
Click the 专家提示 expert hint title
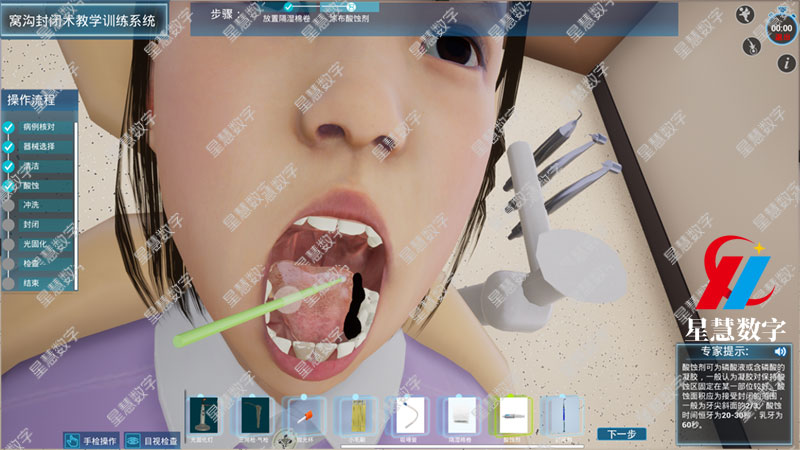pyautogui.click(x=724, y=351)
